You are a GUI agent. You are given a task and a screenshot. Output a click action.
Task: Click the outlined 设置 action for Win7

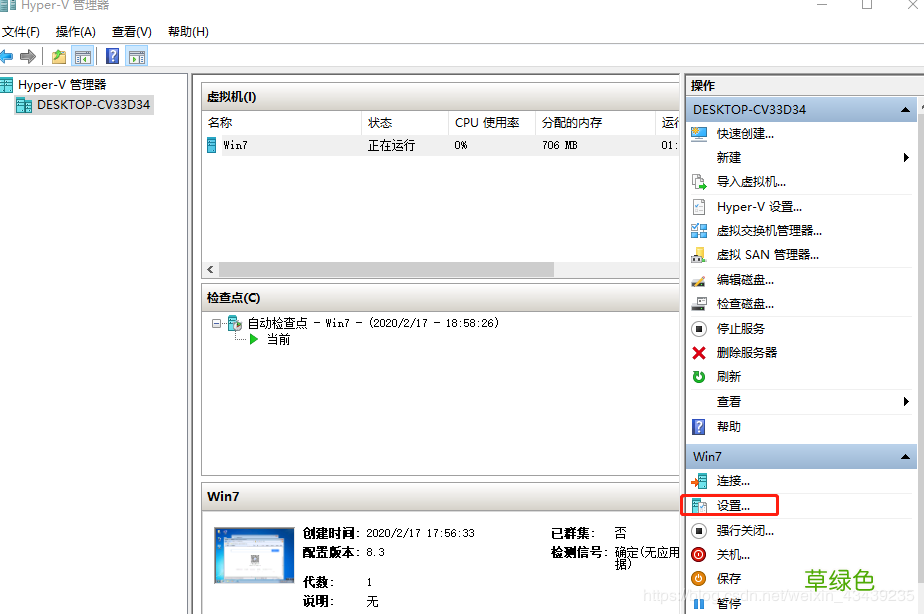click(x=730, y=505)
